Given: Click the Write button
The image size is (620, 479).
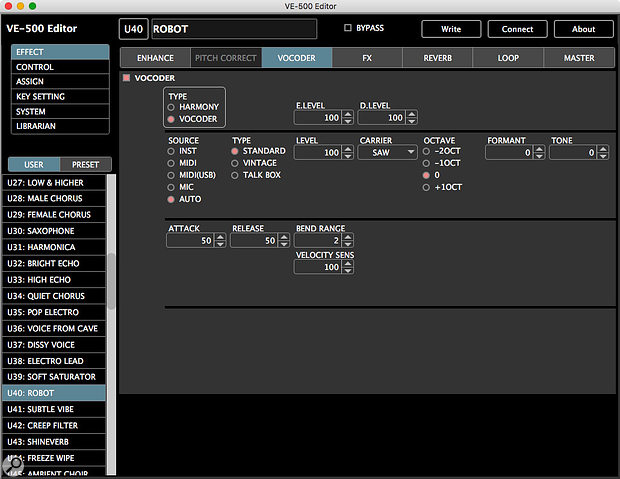Looking at the screenshot, I should click(x=451, y=29).
